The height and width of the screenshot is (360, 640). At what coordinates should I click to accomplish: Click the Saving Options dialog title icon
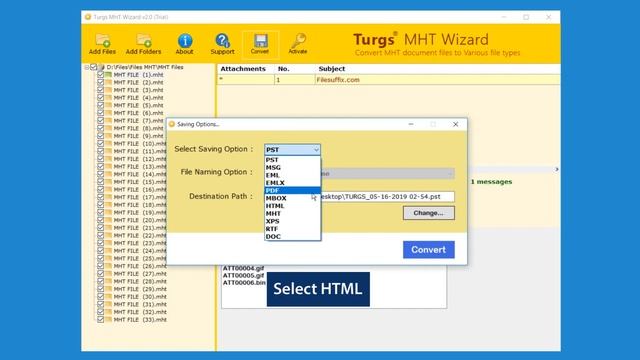[x=172, y=124]
